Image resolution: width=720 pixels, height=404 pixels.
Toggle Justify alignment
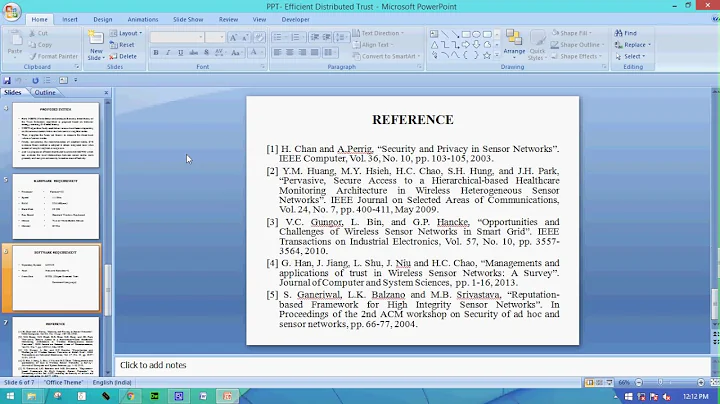pyautogui.click(x=315, y=53)
